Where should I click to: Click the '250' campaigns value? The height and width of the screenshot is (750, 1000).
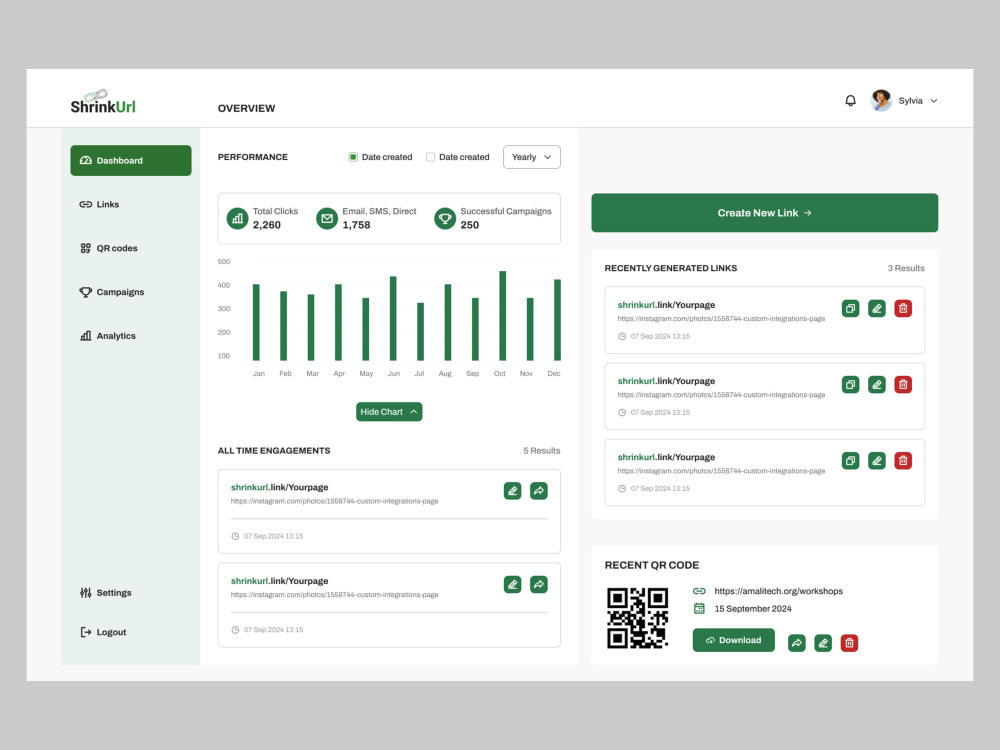click(469, 225)
